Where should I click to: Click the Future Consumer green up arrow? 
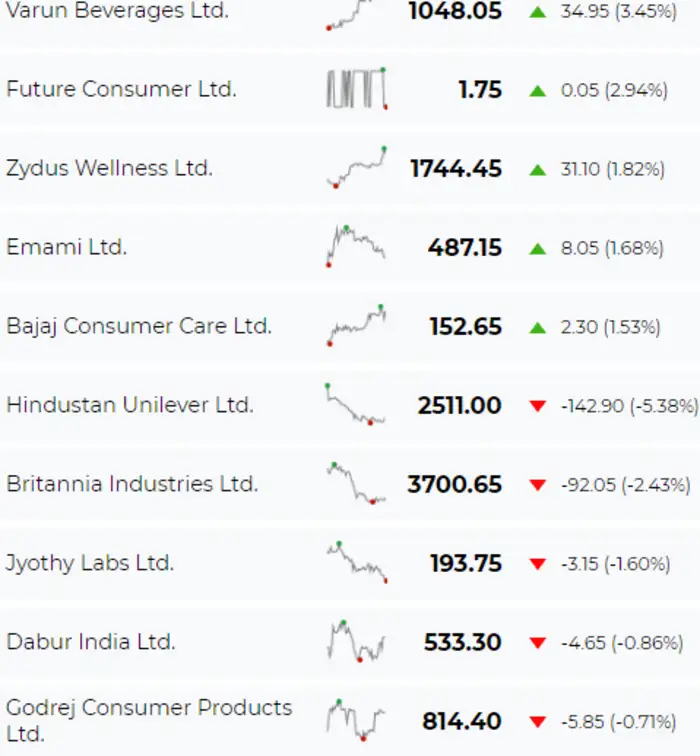coord(538,90)
